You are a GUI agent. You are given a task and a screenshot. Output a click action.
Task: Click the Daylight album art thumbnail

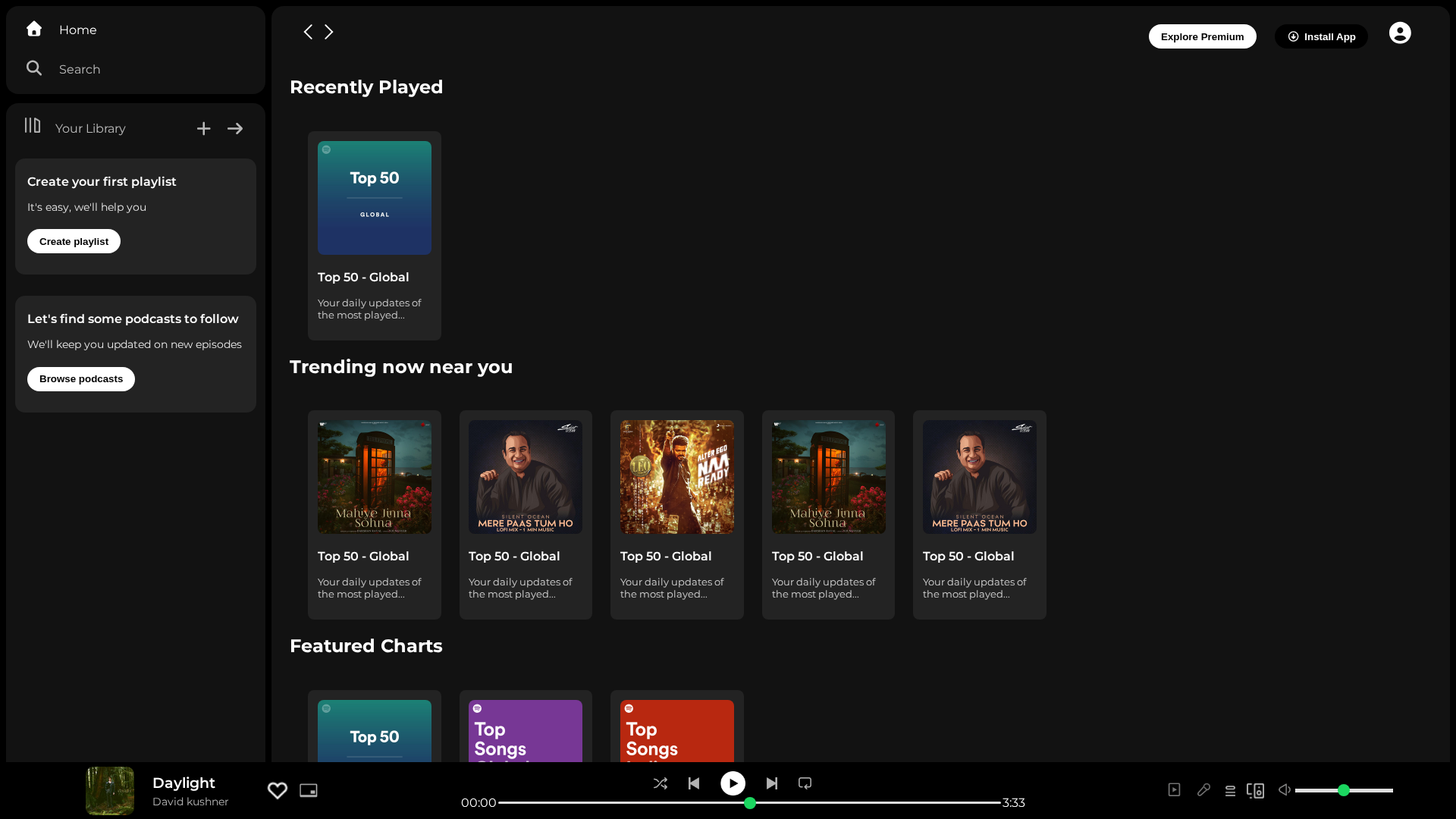coord(110,791)
